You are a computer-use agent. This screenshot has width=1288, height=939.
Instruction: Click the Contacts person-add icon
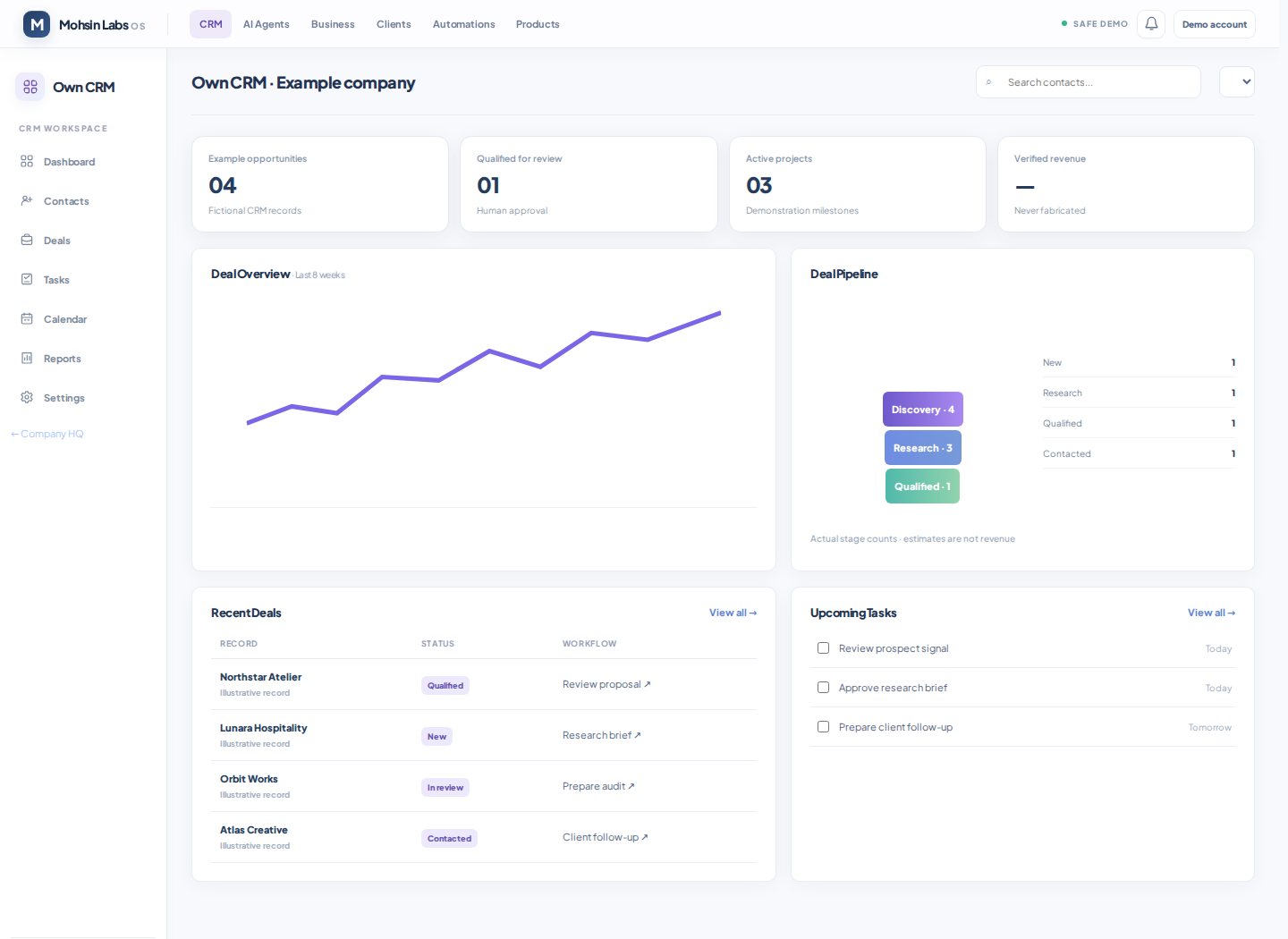point(27,201)
